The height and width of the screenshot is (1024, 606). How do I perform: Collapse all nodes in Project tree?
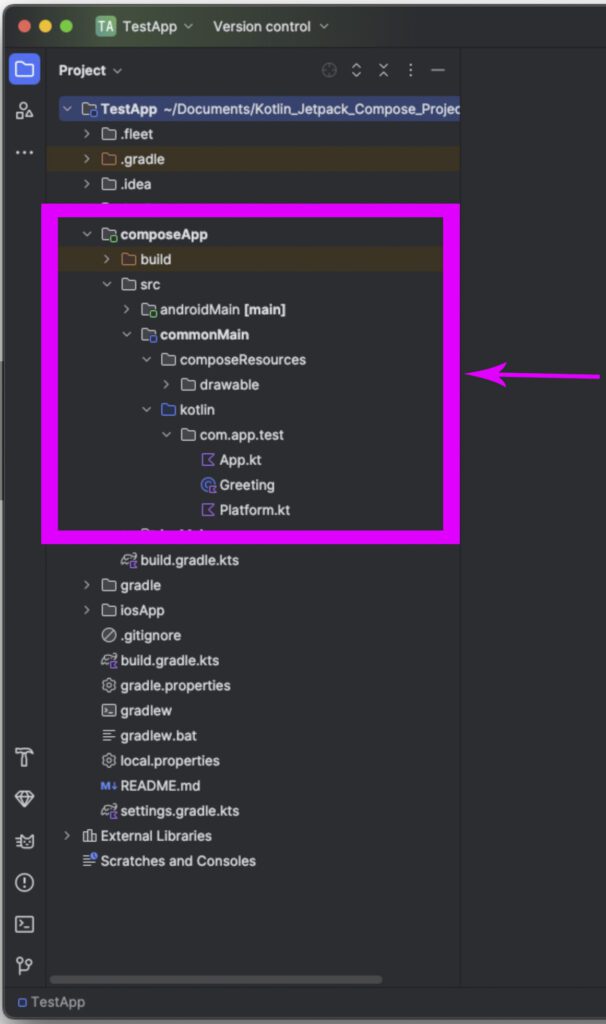[383, 70]
